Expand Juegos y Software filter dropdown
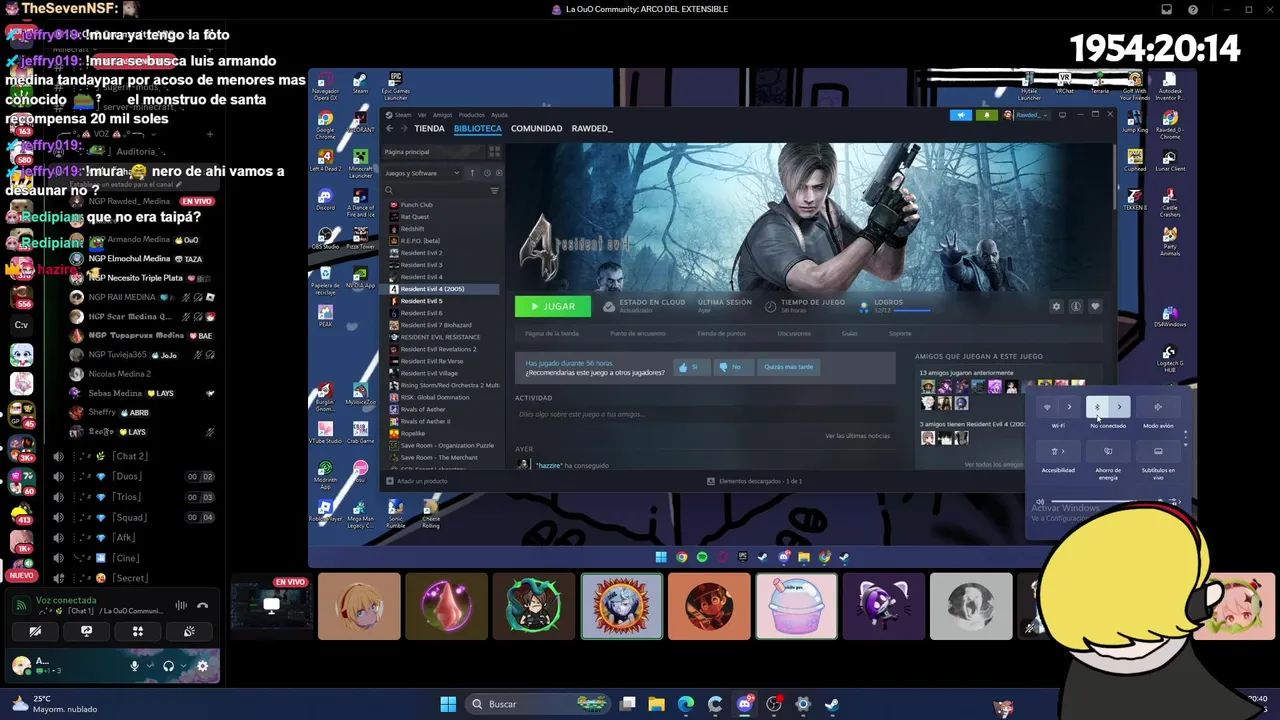 [422, 173]
